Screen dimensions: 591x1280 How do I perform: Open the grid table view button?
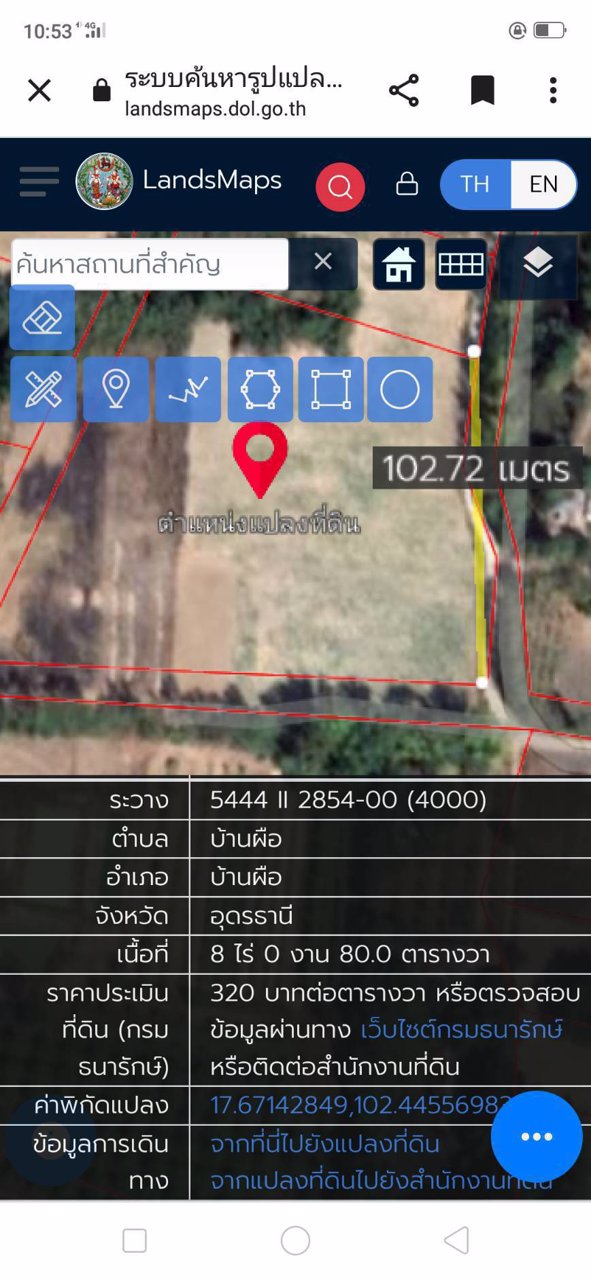click(x=461, y=264)
